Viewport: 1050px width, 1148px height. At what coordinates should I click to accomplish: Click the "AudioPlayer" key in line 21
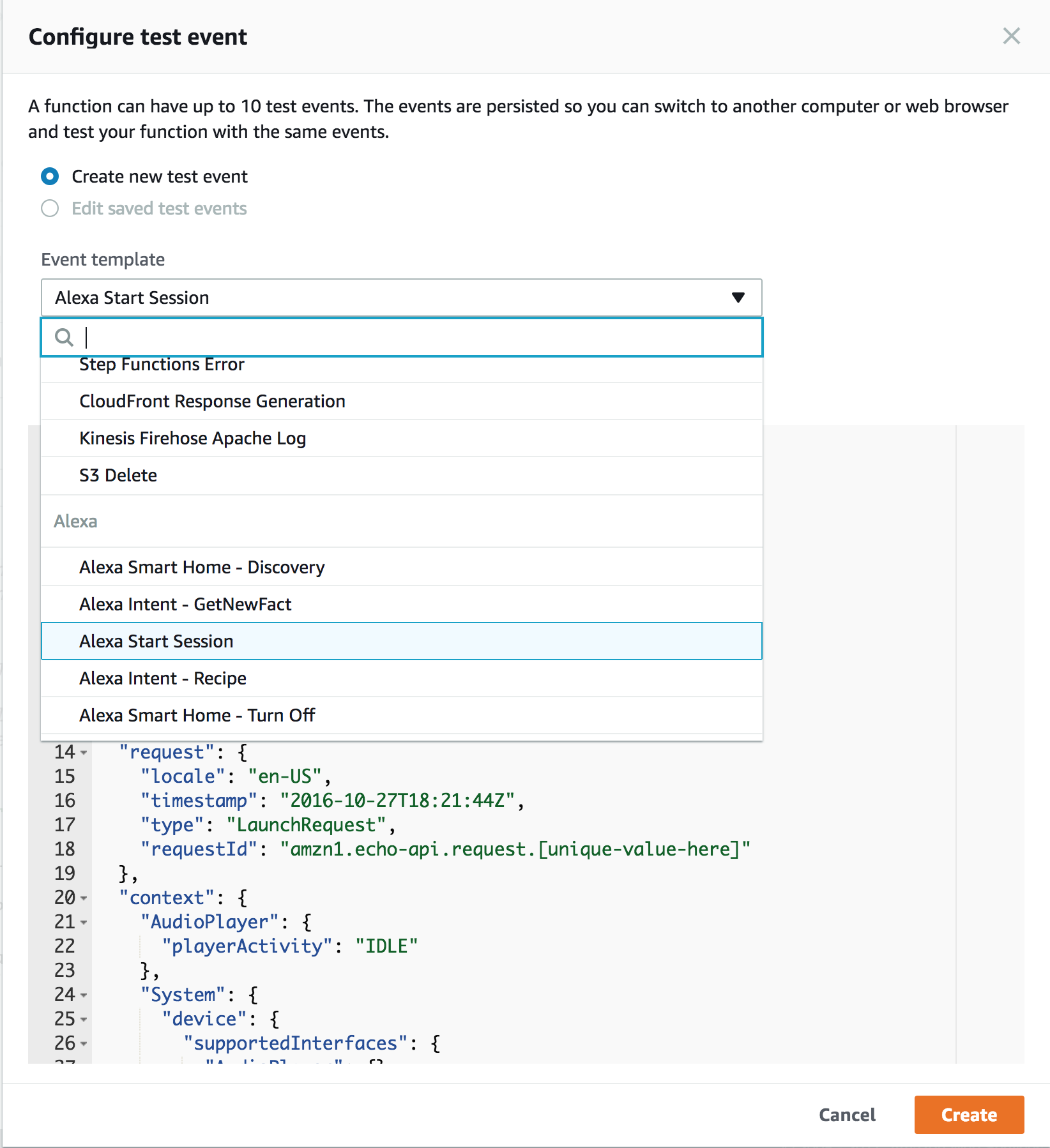209,921
